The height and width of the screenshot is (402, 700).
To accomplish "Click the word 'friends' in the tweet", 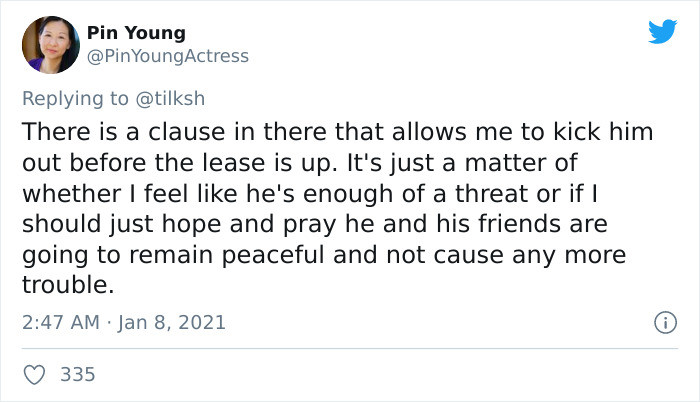I will tap(520, 223).
